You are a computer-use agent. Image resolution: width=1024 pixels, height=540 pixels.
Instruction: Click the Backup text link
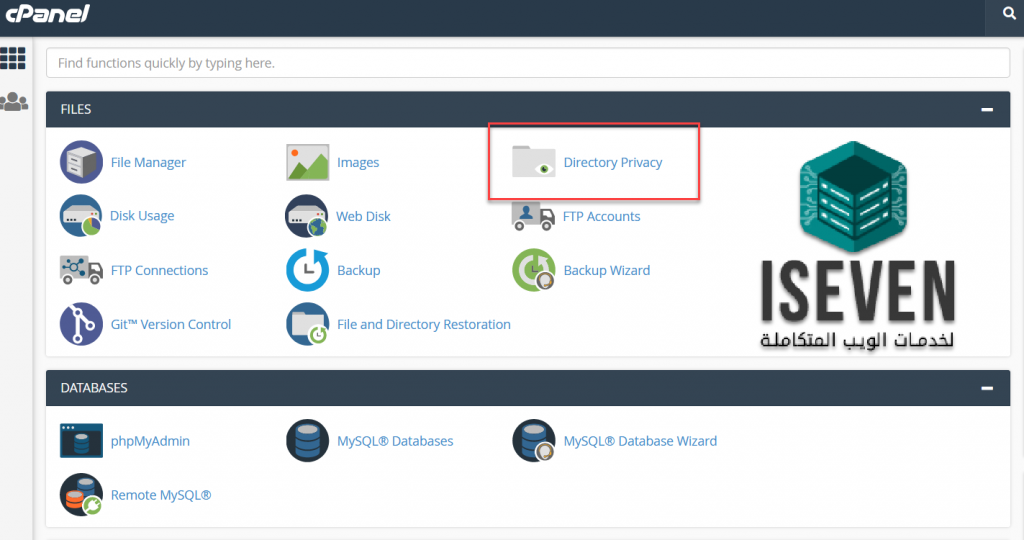pyautogui.click(x=359, y=270)
